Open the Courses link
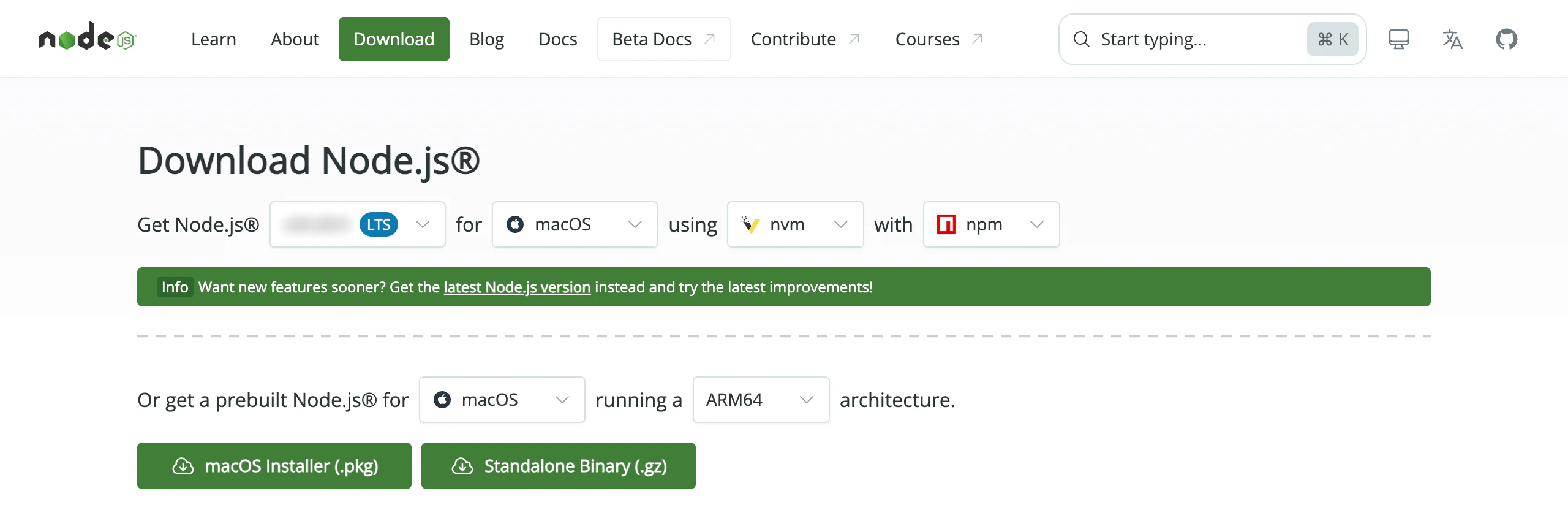The width and height of the screenshot is (1568, 510). point(940,39)
